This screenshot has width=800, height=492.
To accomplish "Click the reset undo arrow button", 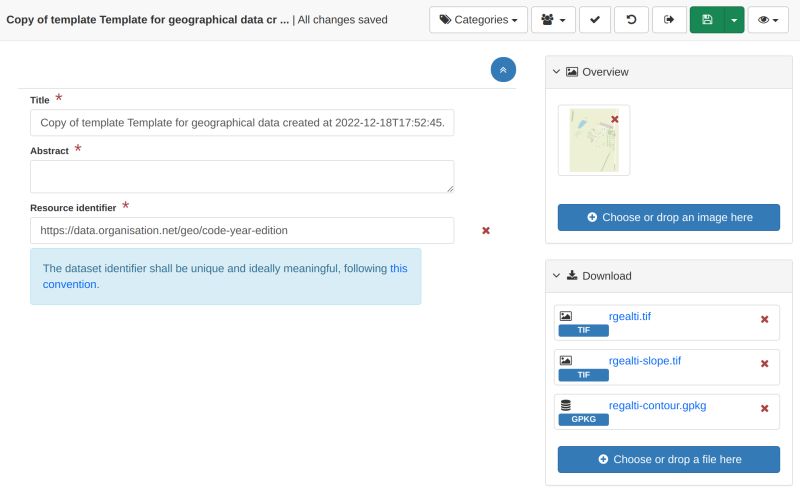I will point(631,20).
